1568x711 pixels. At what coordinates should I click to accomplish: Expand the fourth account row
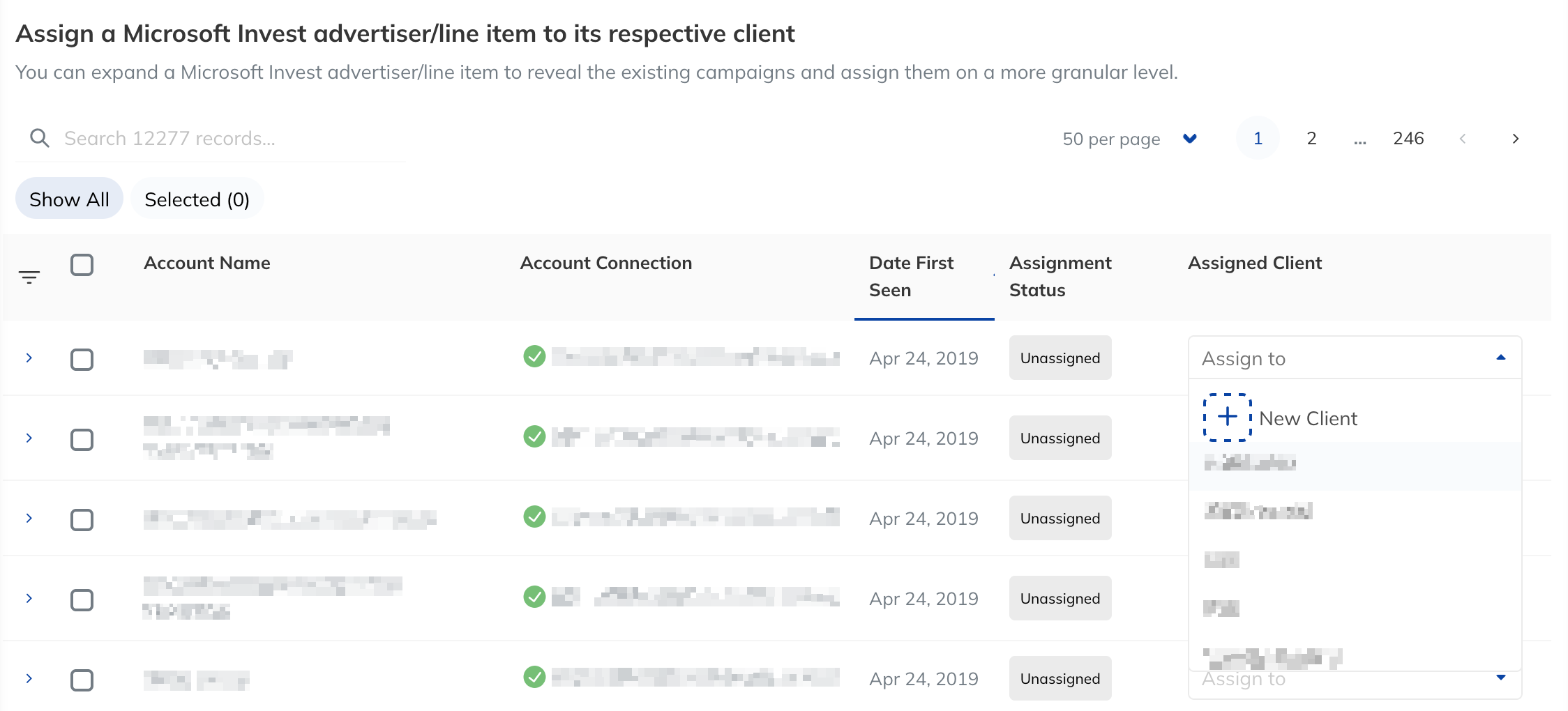click(29, 598)
